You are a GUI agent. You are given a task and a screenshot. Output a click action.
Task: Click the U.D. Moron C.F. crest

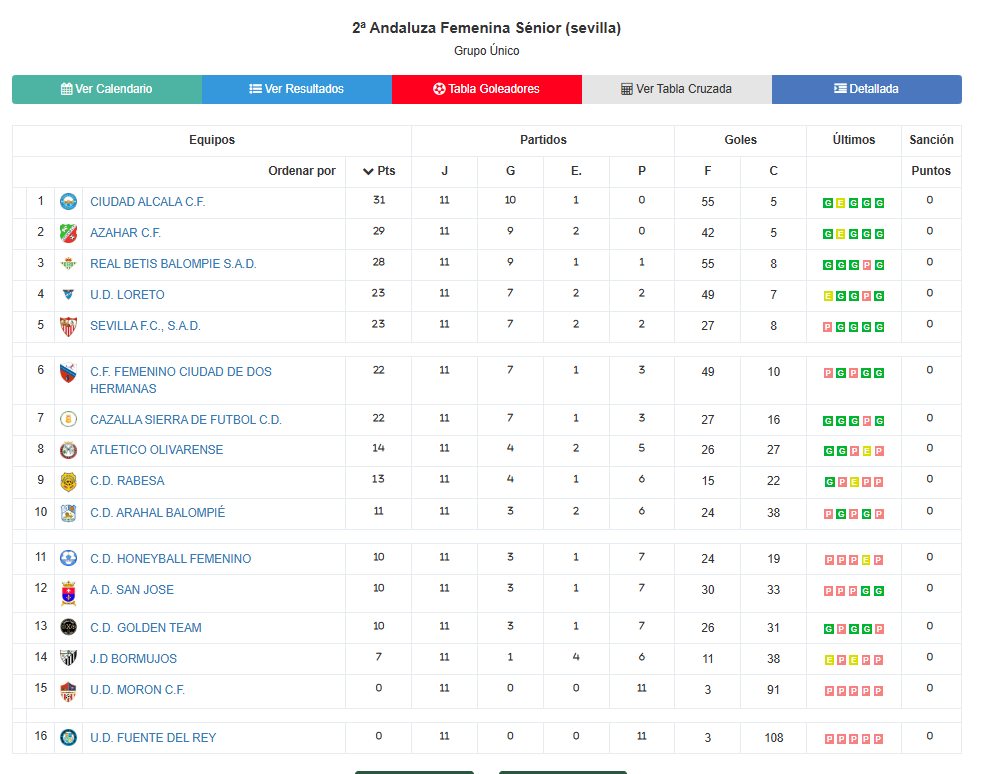pyautogui.click(x=68, y=691)
